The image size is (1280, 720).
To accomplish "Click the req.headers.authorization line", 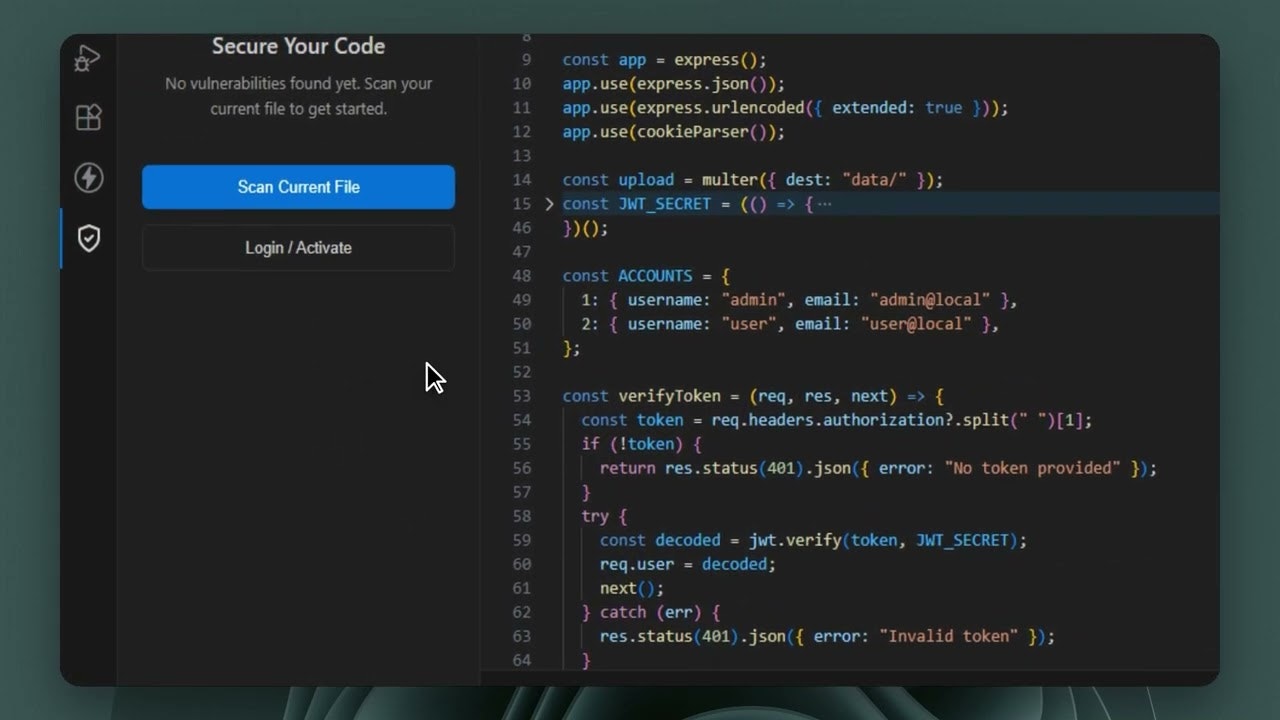I will [x=837, y=420].
